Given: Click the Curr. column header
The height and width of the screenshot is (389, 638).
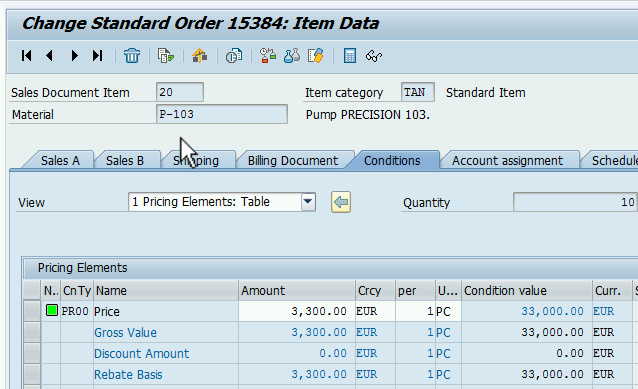Looking at the screenshot, I should coord(612,291).
